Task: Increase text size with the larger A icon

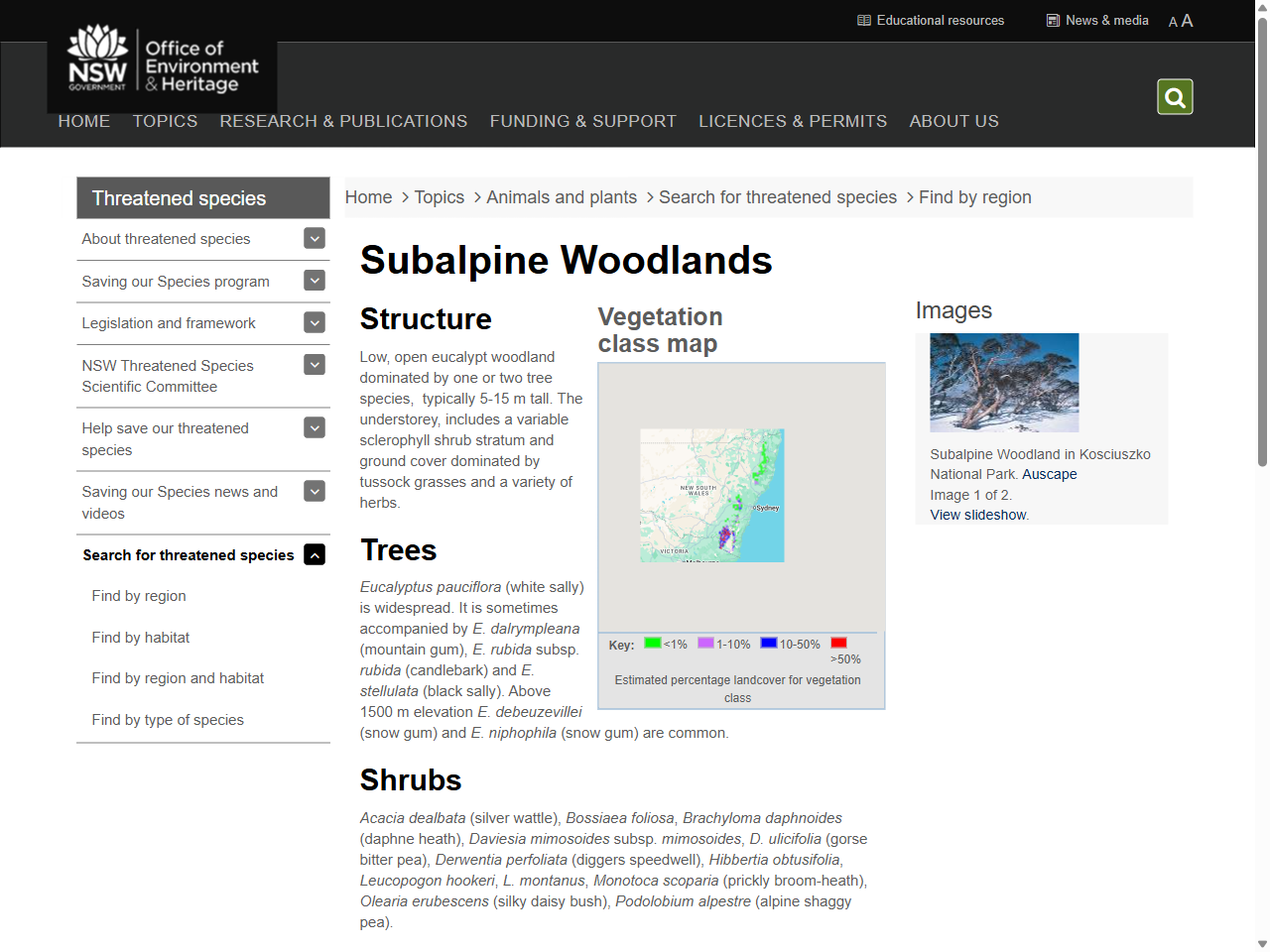Action: [1188, 20]
